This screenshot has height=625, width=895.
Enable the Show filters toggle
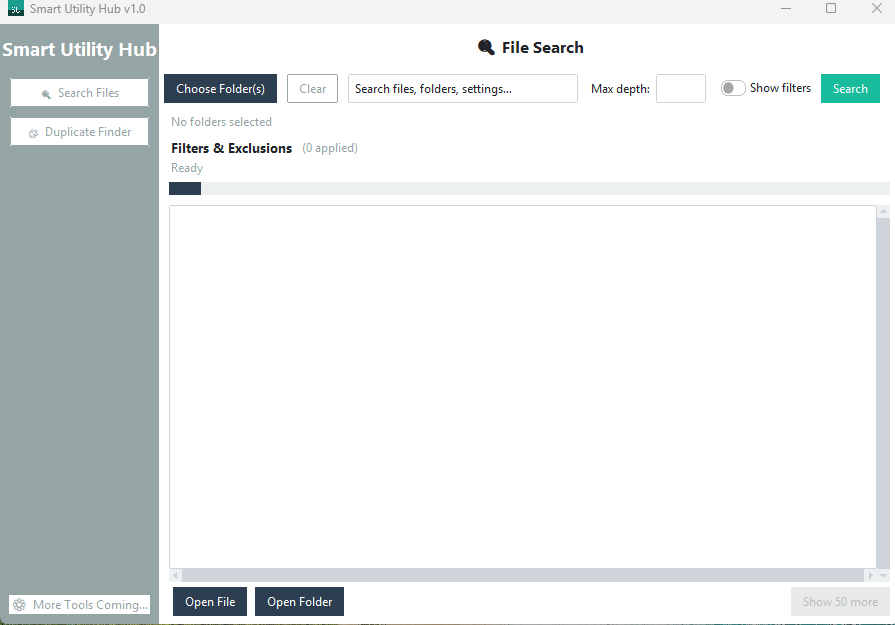[x=732, y=88]
